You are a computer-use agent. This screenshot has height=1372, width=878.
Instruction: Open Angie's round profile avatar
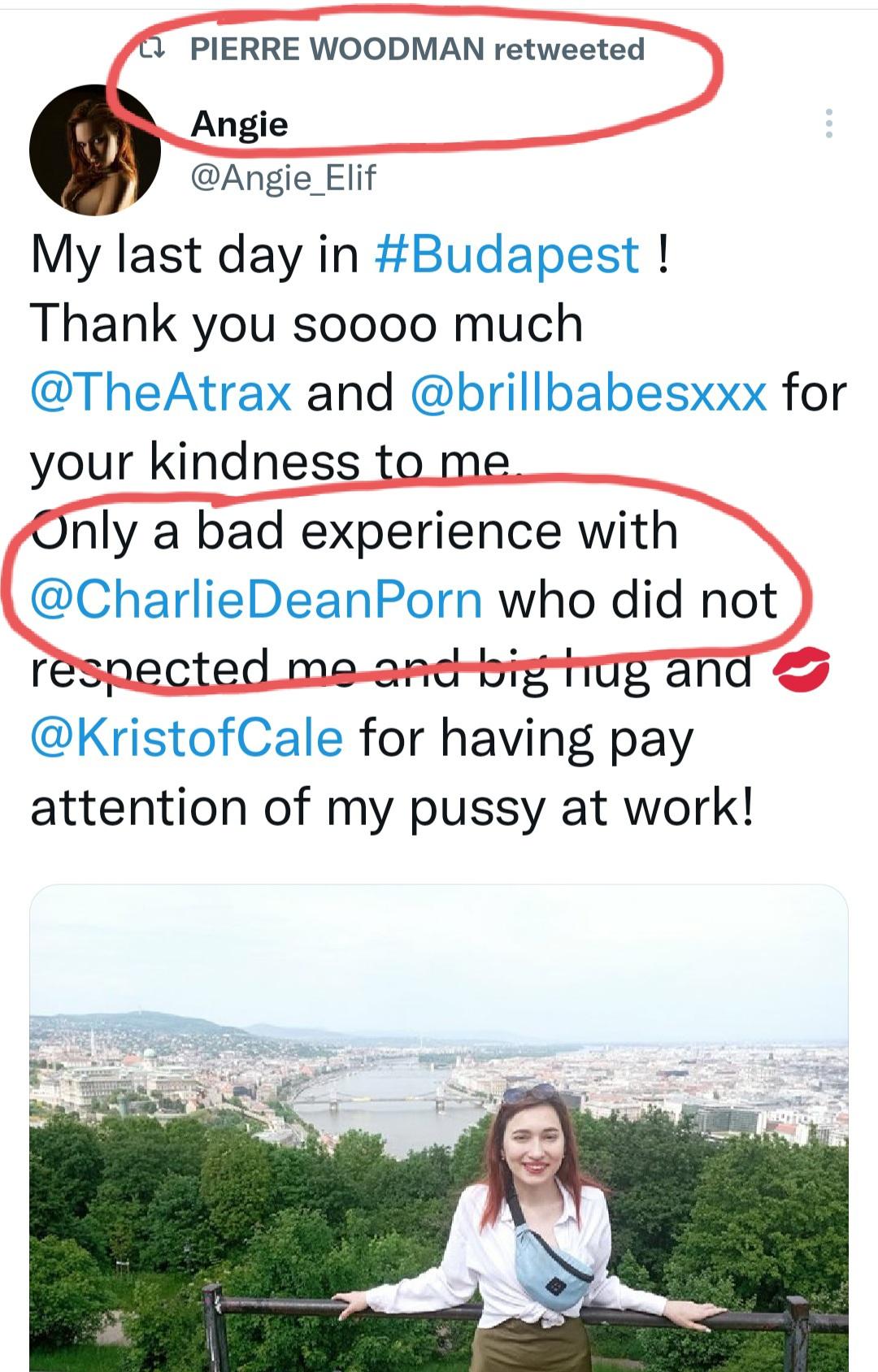tap(95, 150)
